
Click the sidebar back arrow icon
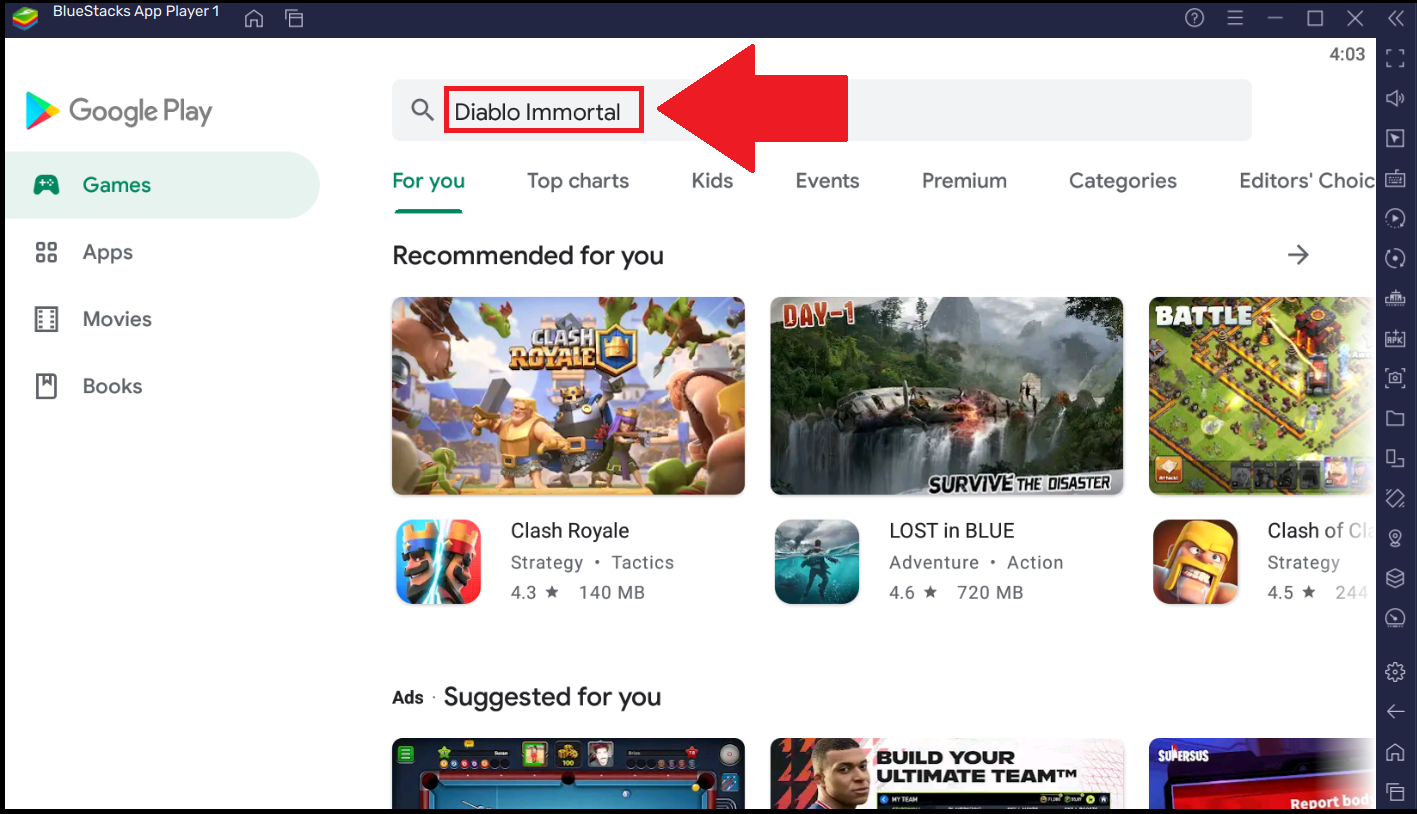point(1395,711)
